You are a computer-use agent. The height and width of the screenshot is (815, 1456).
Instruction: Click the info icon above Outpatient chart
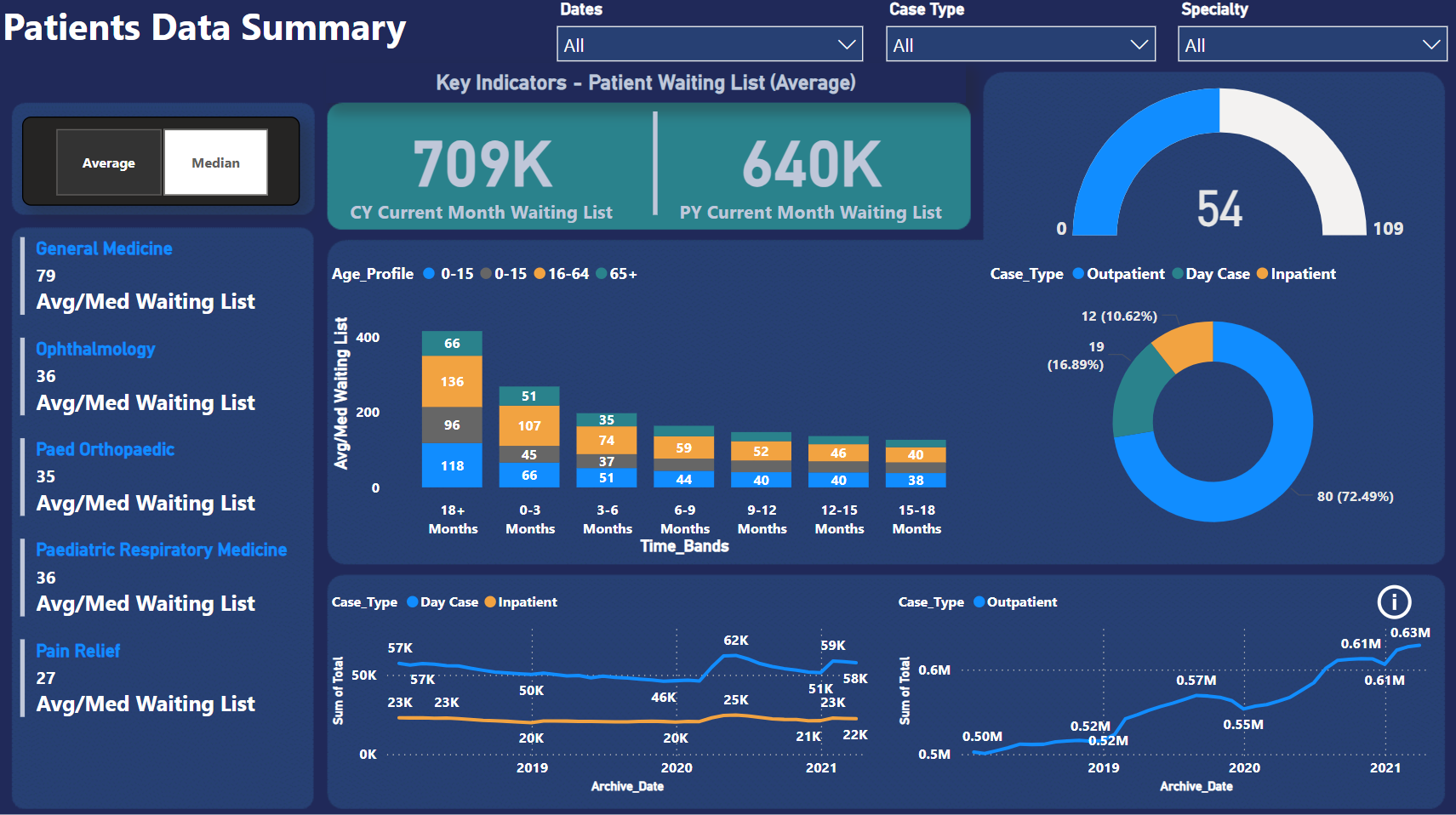1394,601
